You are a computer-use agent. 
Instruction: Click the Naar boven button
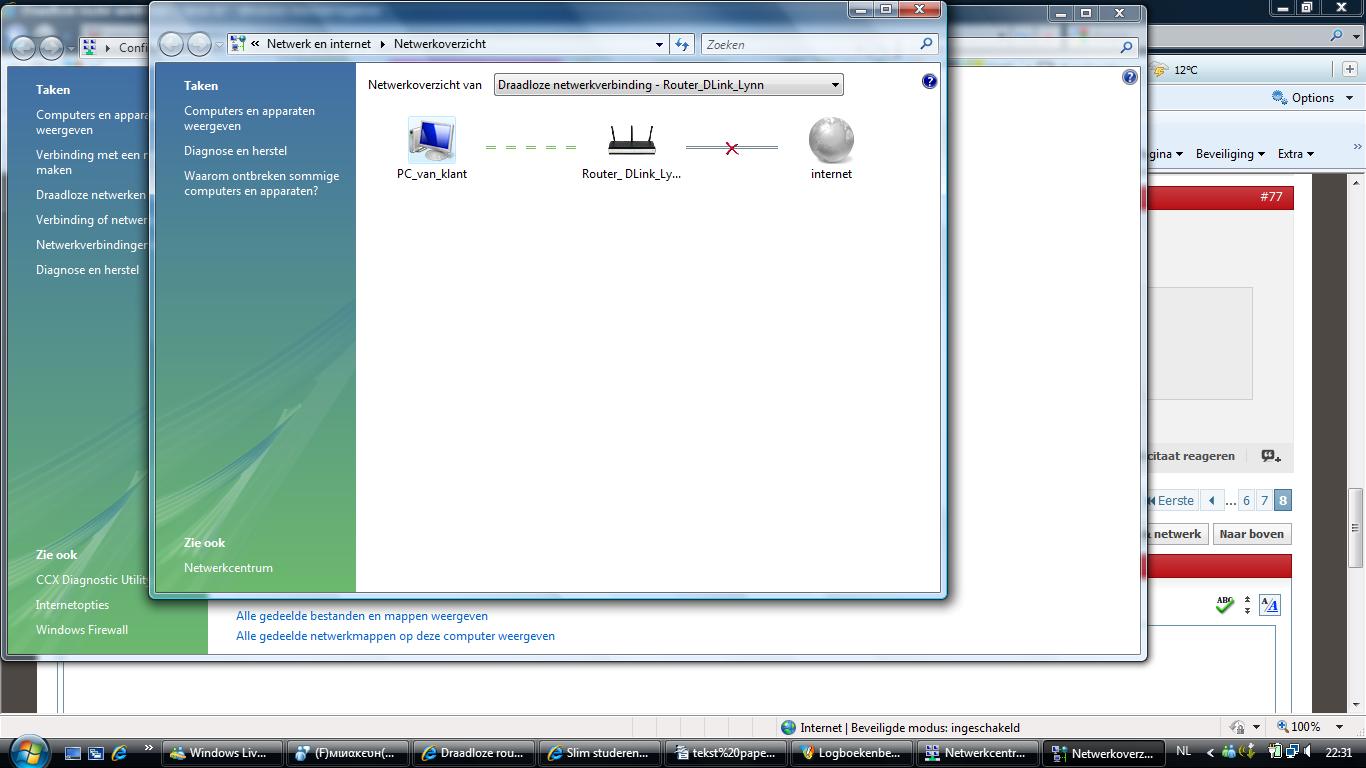(x=1251, y=534)
